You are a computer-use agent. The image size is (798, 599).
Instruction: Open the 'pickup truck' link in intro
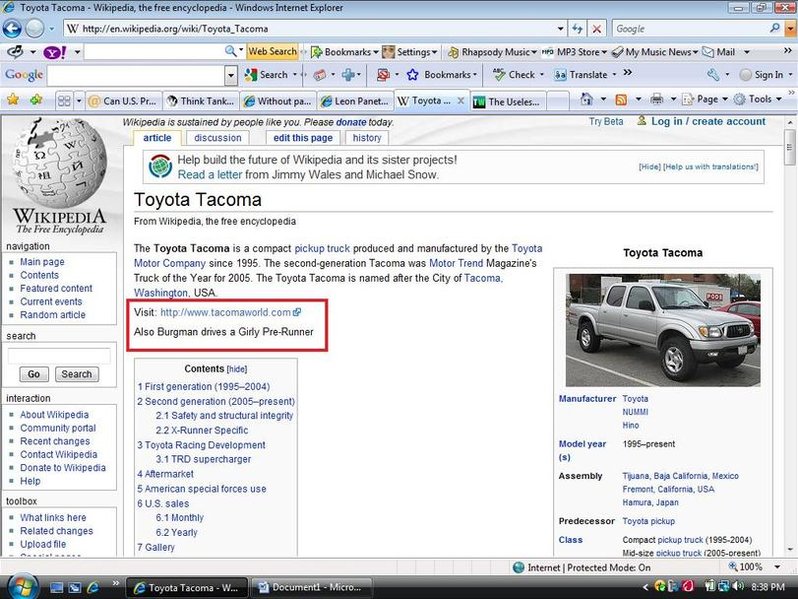pos(322,248)
